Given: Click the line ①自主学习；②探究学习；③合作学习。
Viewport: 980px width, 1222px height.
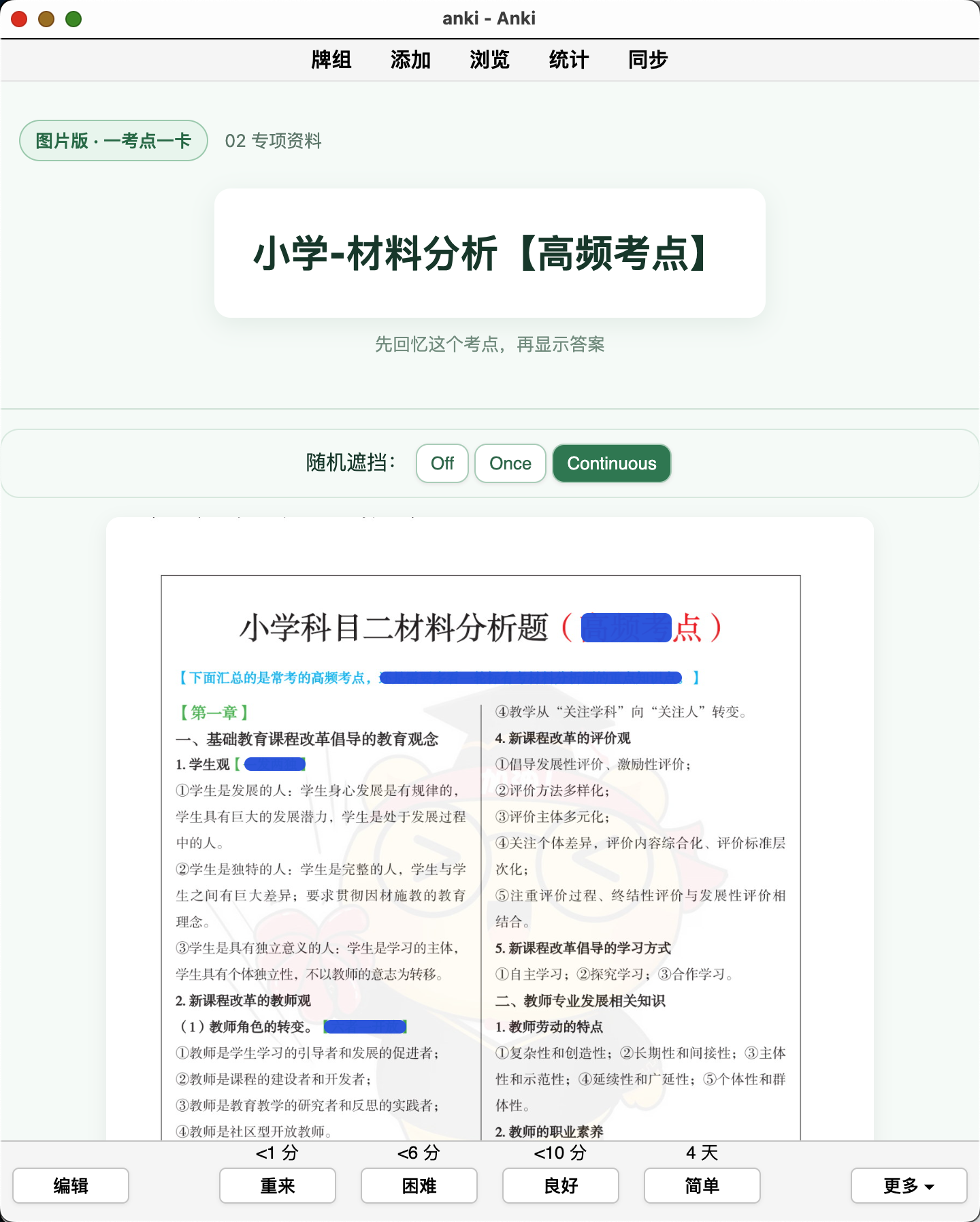Looking at the screenshot, I should pos(615,974).
